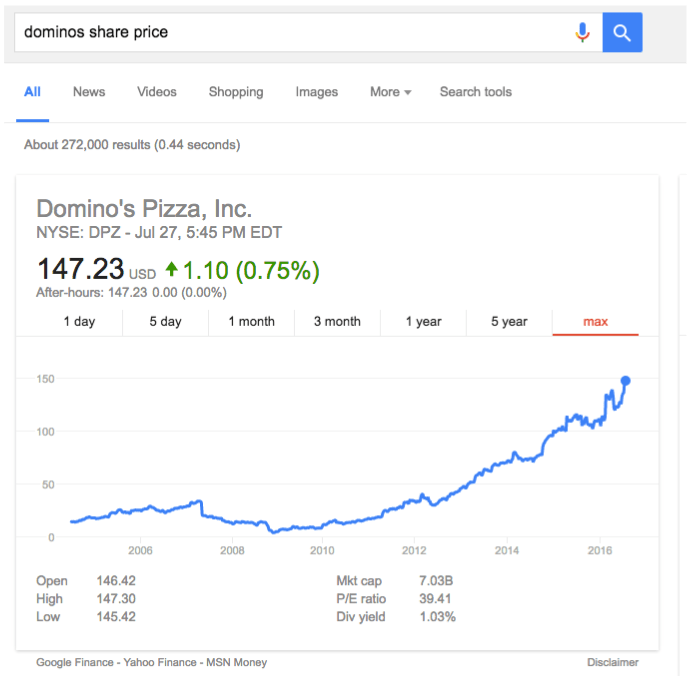Show the 3 month chart range
The image size is (687, 687).
(x=337, y=322)
